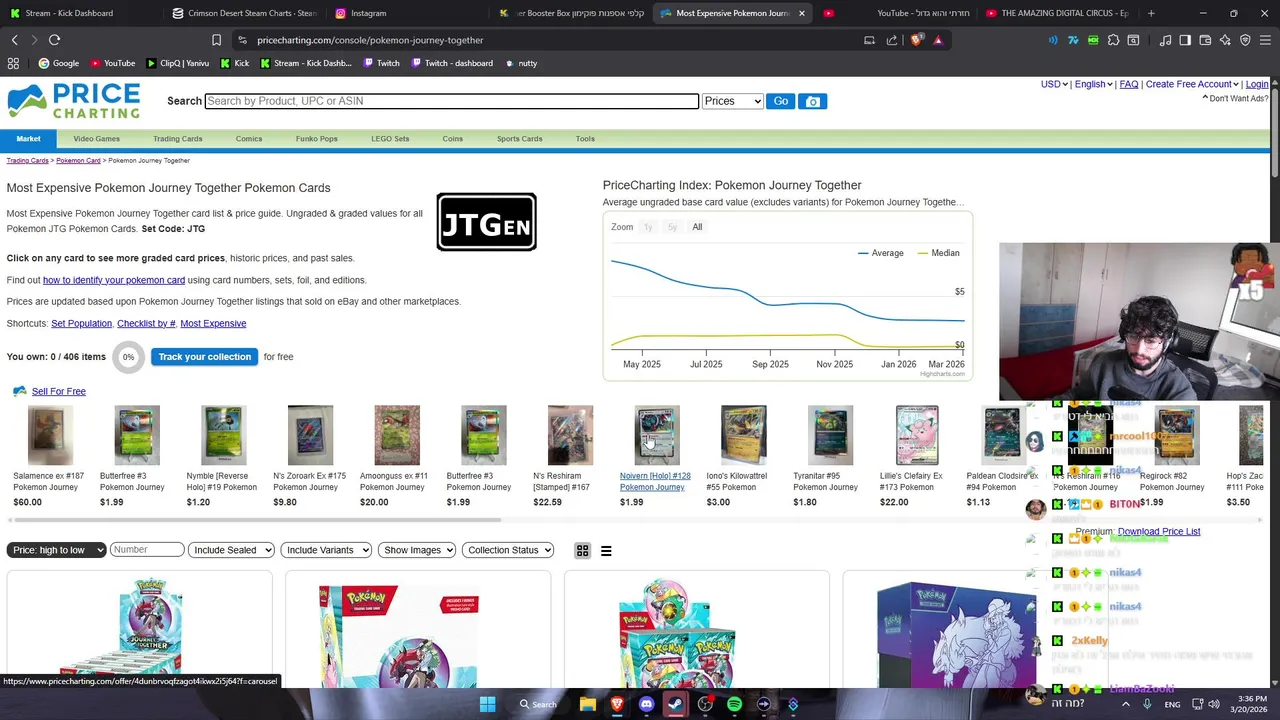Open bookmarks apps grid icon

pyautogui.click(x=13, y=63)
